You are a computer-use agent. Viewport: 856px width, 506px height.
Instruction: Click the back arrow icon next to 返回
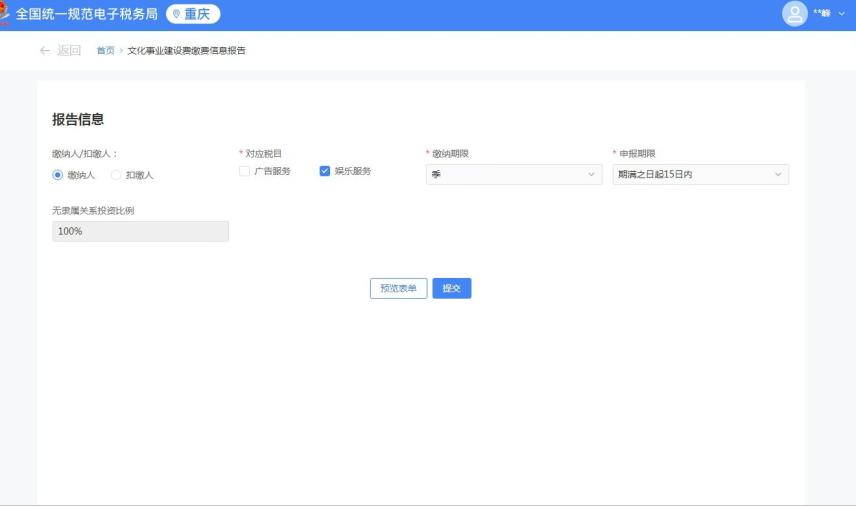44,50
